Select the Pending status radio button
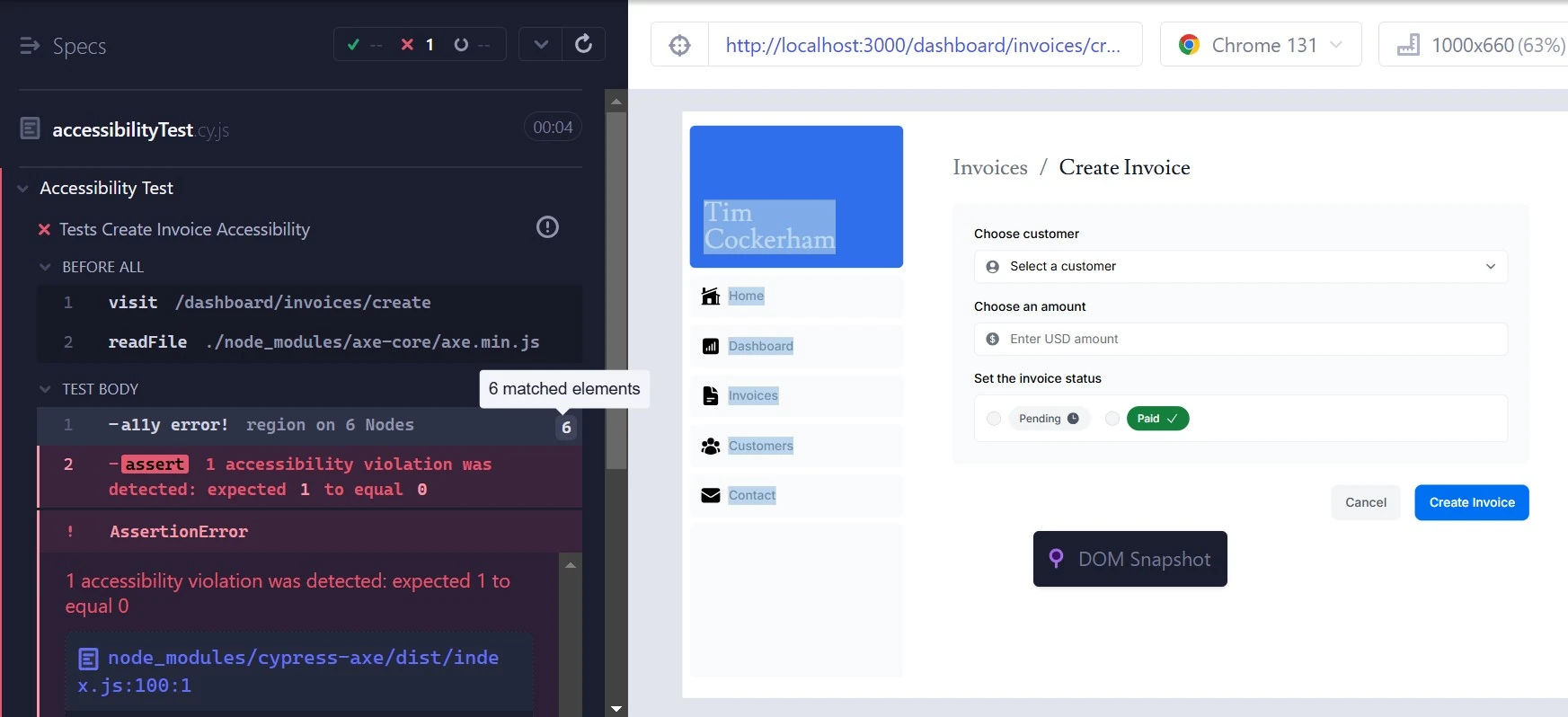This screenshot has width=1568, height=717. pos(994,419)
